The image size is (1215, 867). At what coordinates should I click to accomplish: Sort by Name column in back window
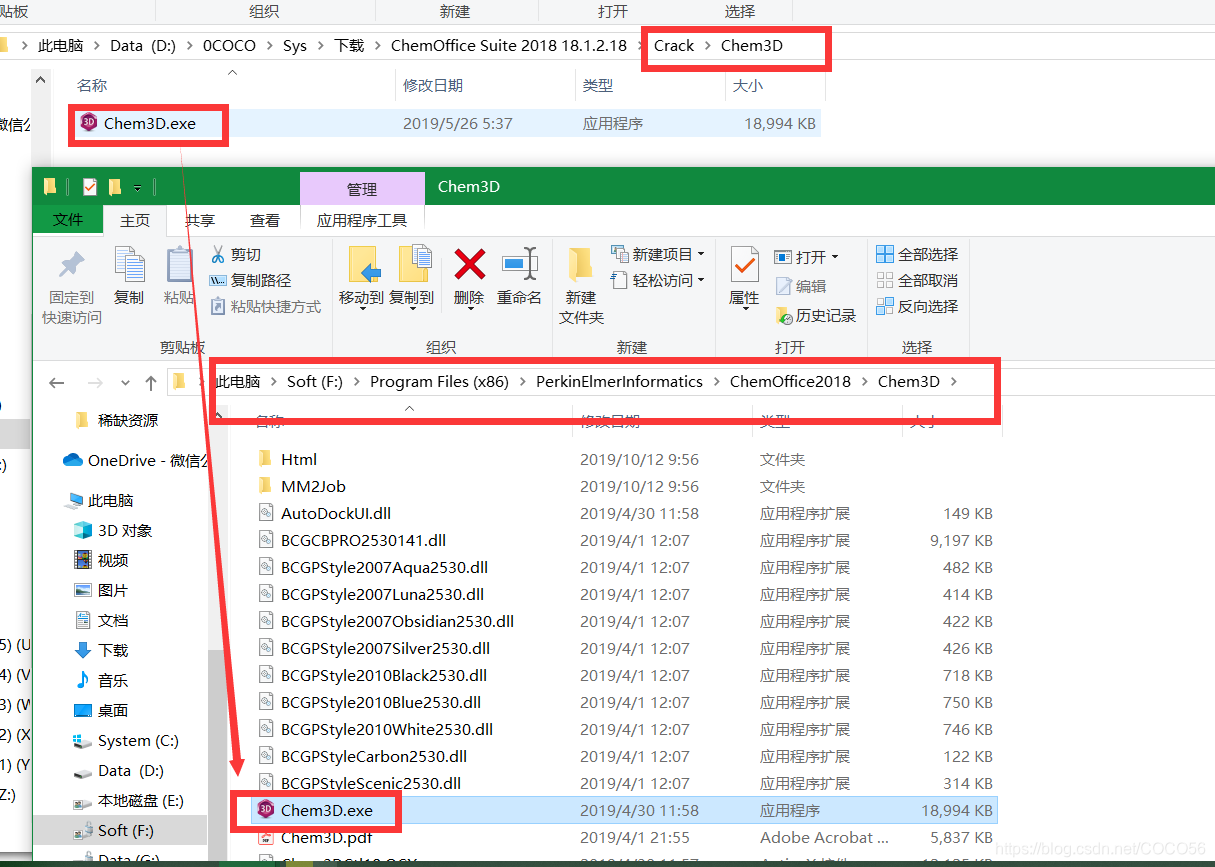point(92,86)
